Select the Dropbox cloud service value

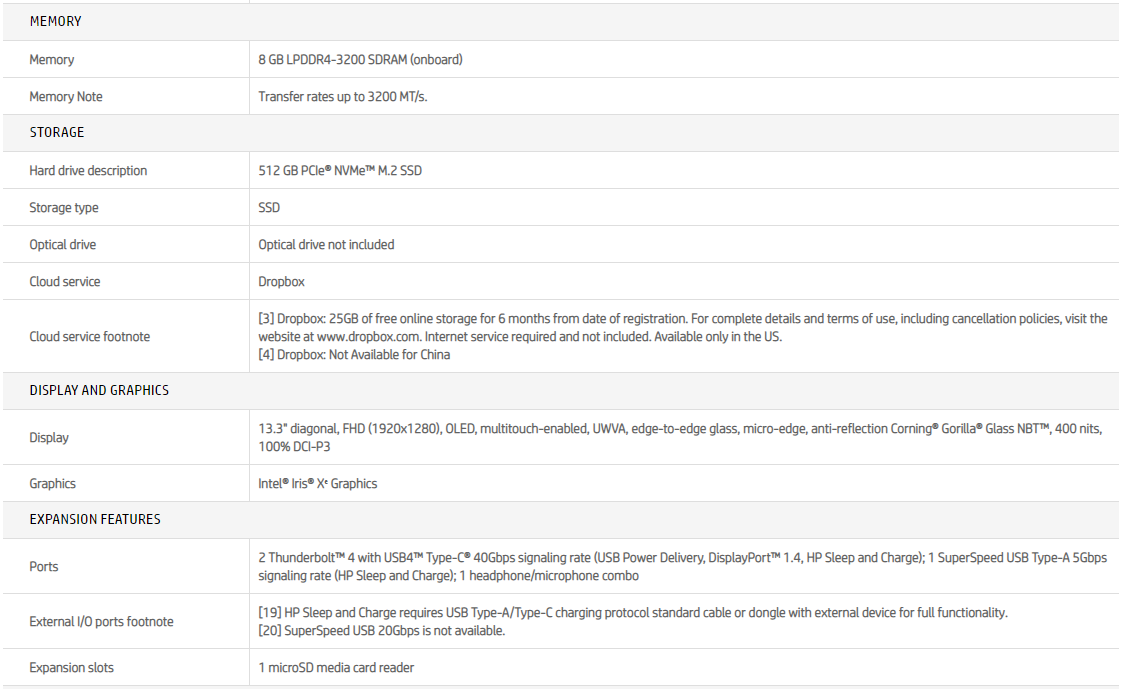click(281, 282)
